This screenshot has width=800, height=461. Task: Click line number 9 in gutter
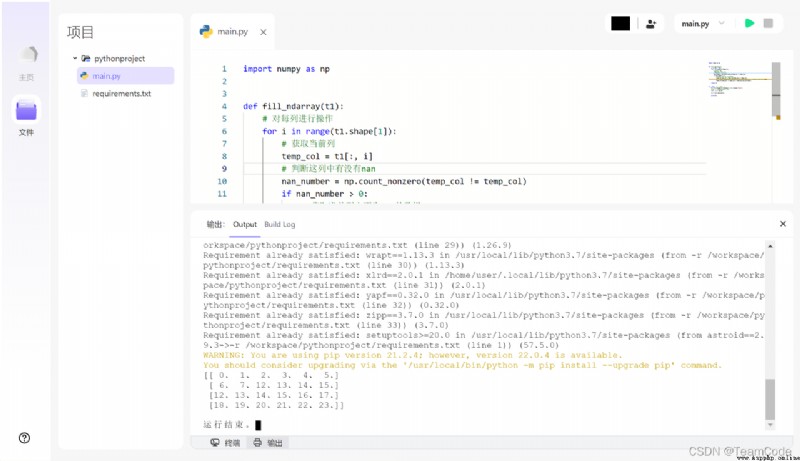click(x=224, y=169)
